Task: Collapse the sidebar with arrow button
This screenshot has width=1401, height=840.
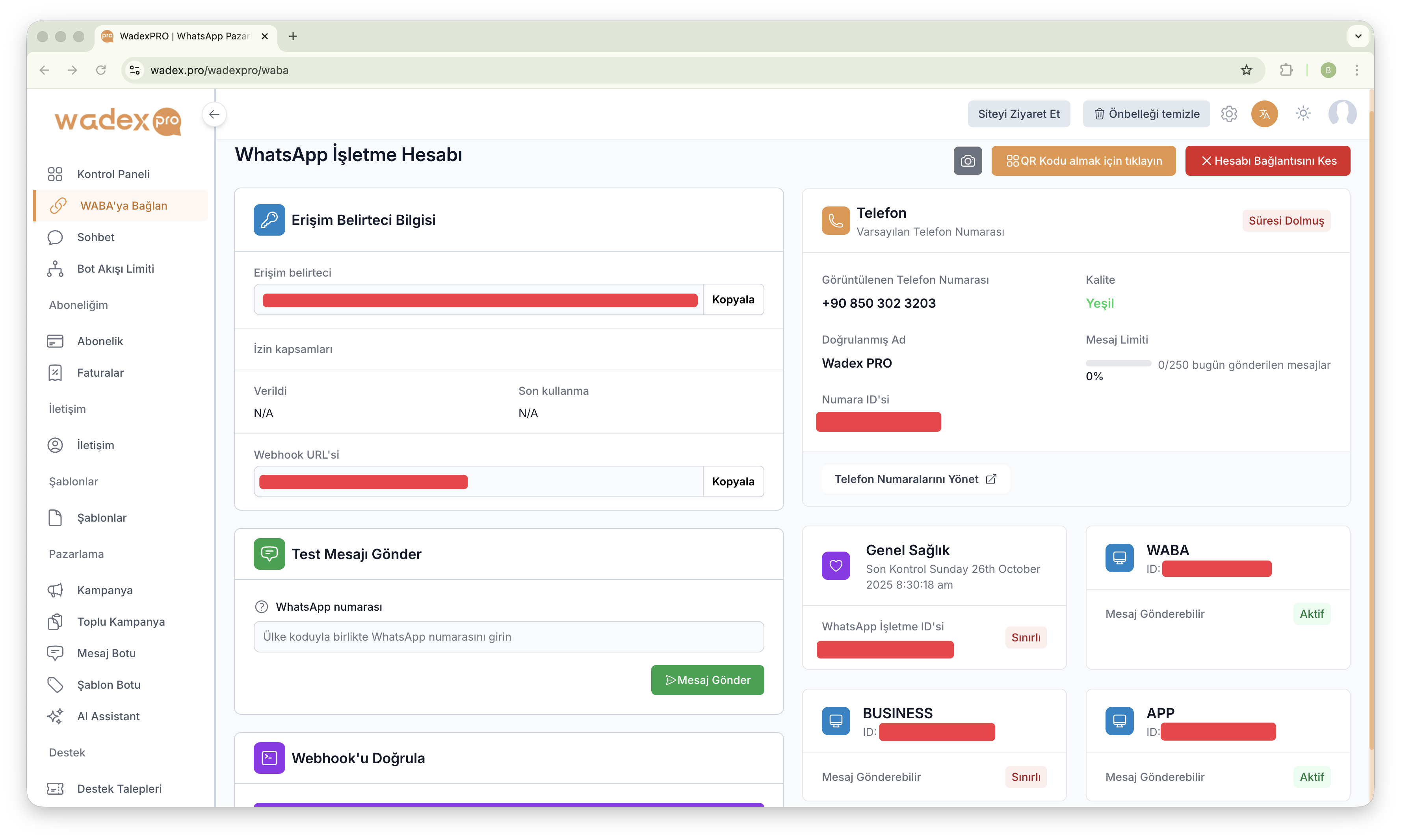Action: coord(214,114)
